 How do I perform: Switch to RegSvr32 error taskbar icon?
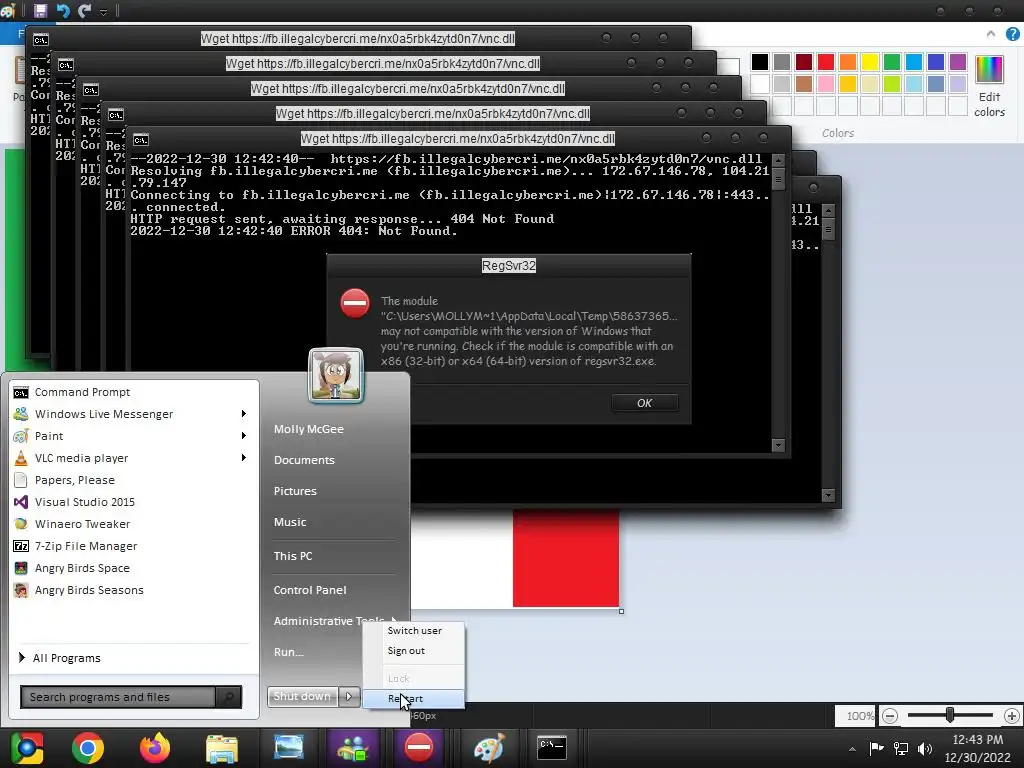(x=418, y=747)
